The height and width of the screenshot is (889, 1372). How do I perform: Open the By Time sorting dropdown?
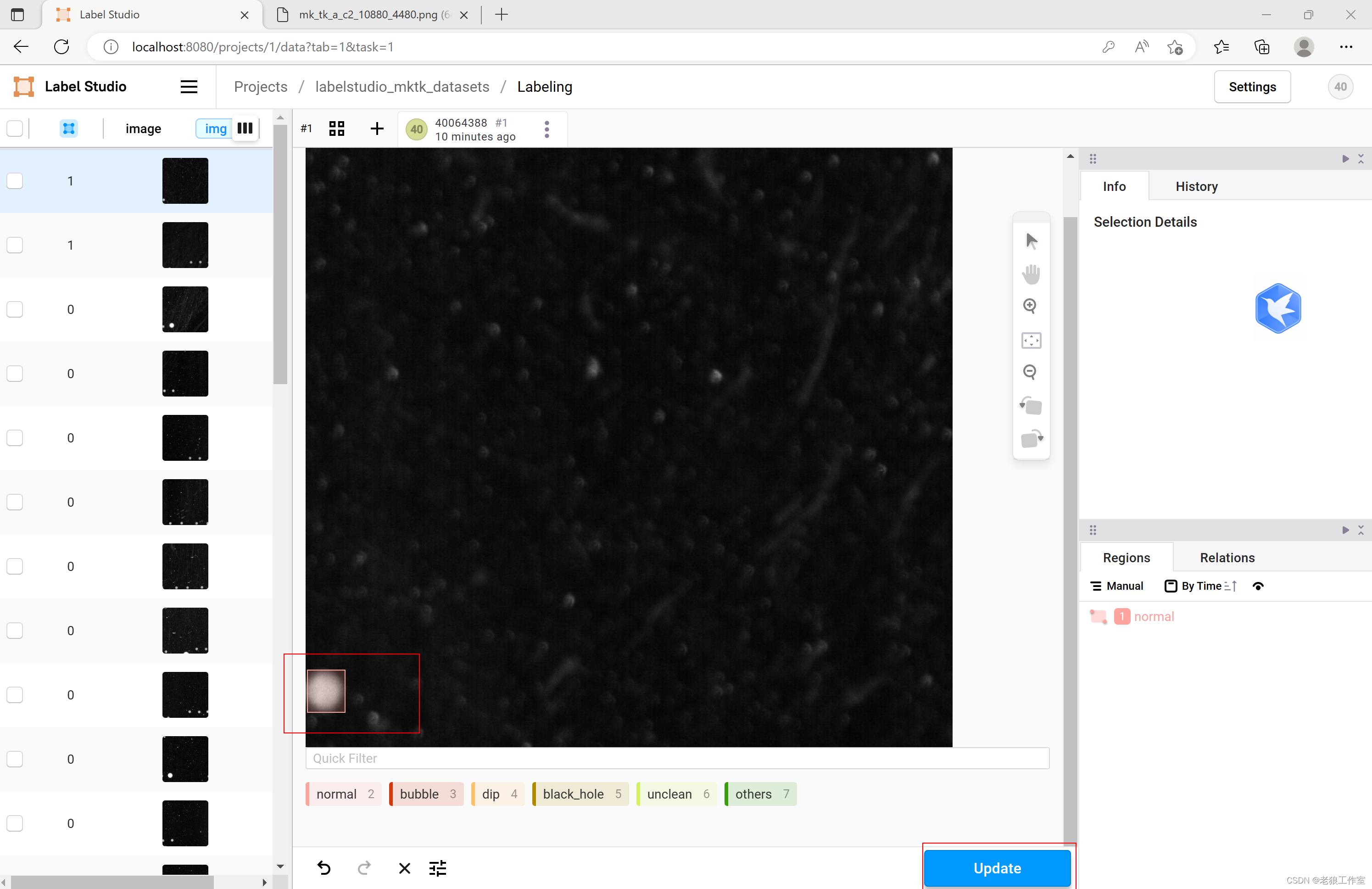(1200, 587)
